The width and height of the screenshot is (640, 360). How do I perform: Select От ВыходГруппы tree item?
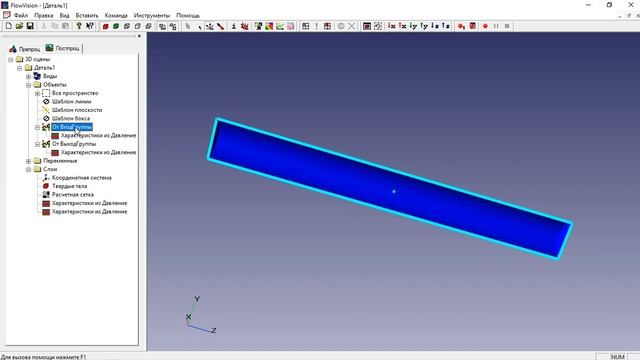pyautogui.click(x=74, y=144)
